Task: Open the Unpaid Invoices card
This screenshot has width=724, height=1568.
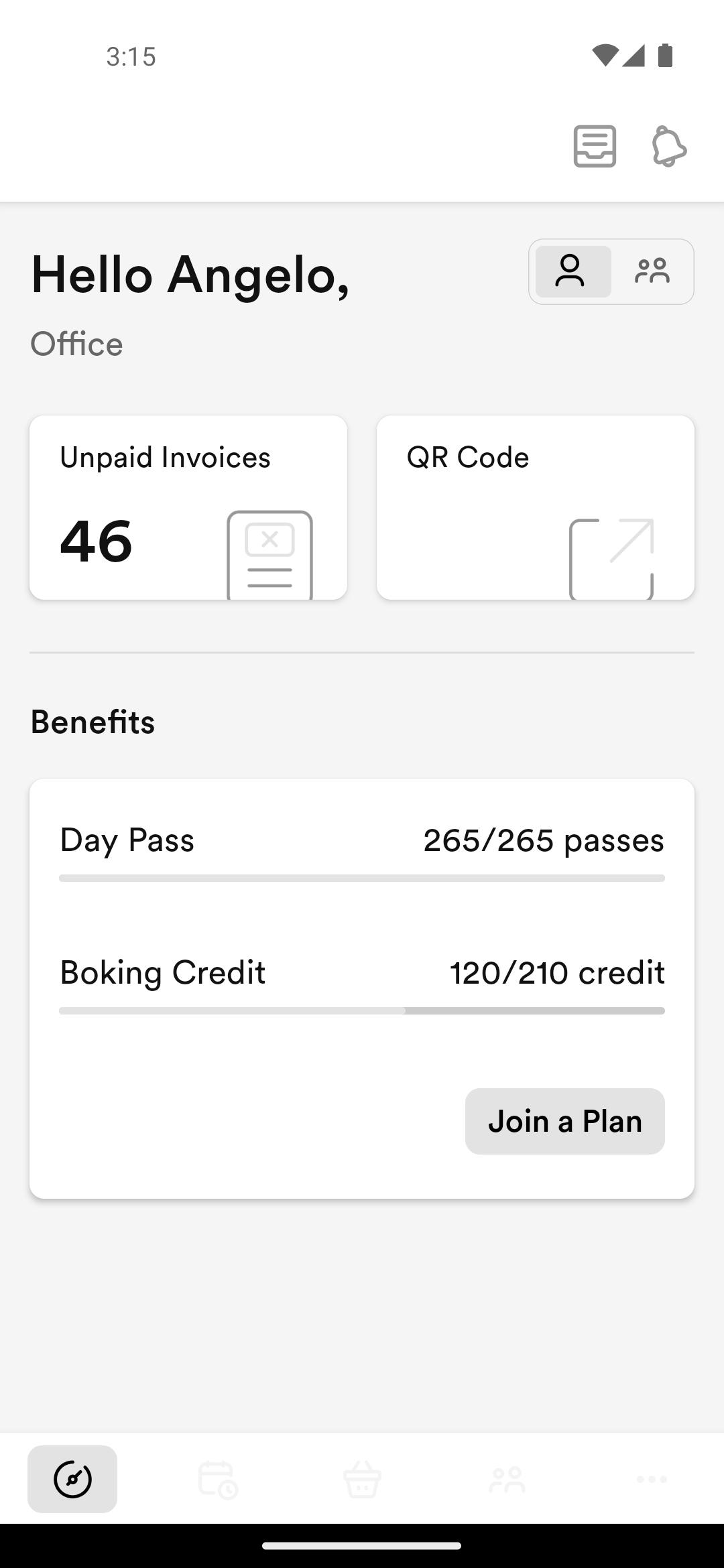Action: coord(188,507)
